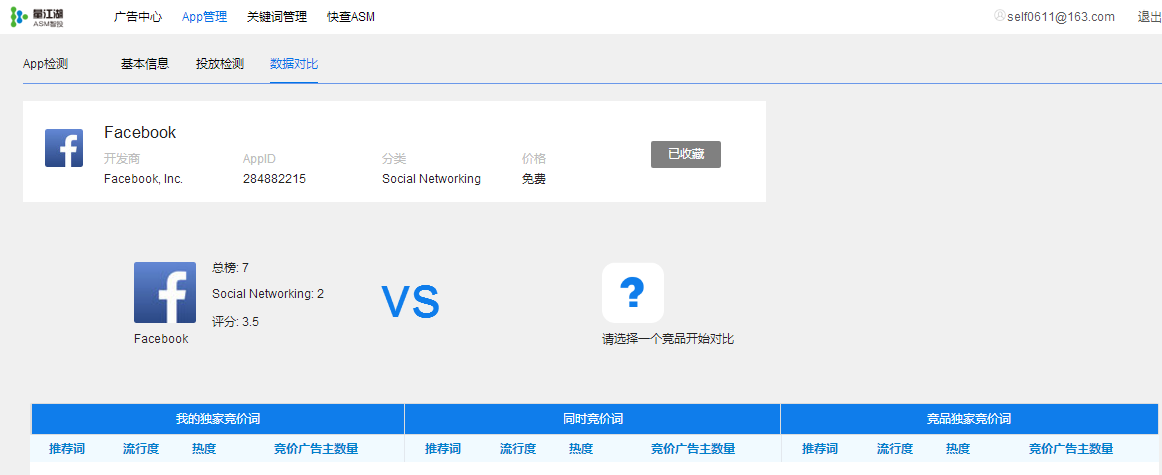Open the 广告中心 menu
Viewport: 1162px width, 475px height.
point(138,16)
